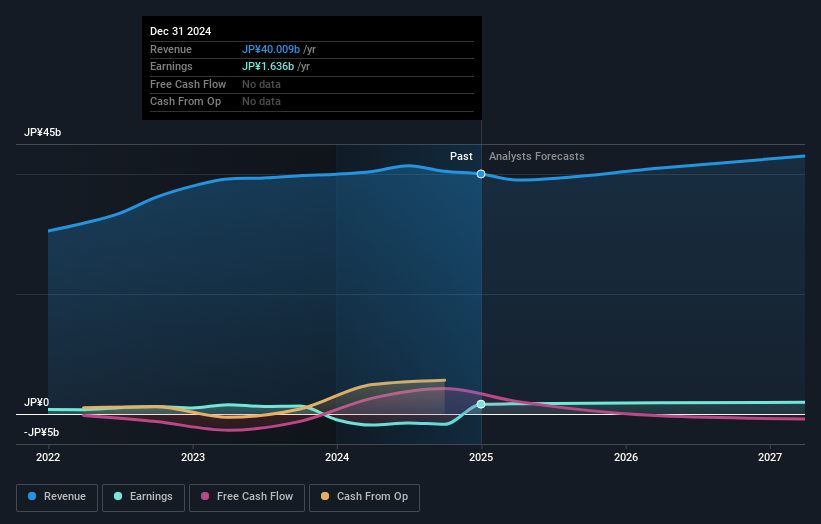The image size is (821, 524).
Task: Click the 2026 x-axis label
Action: 626,457
